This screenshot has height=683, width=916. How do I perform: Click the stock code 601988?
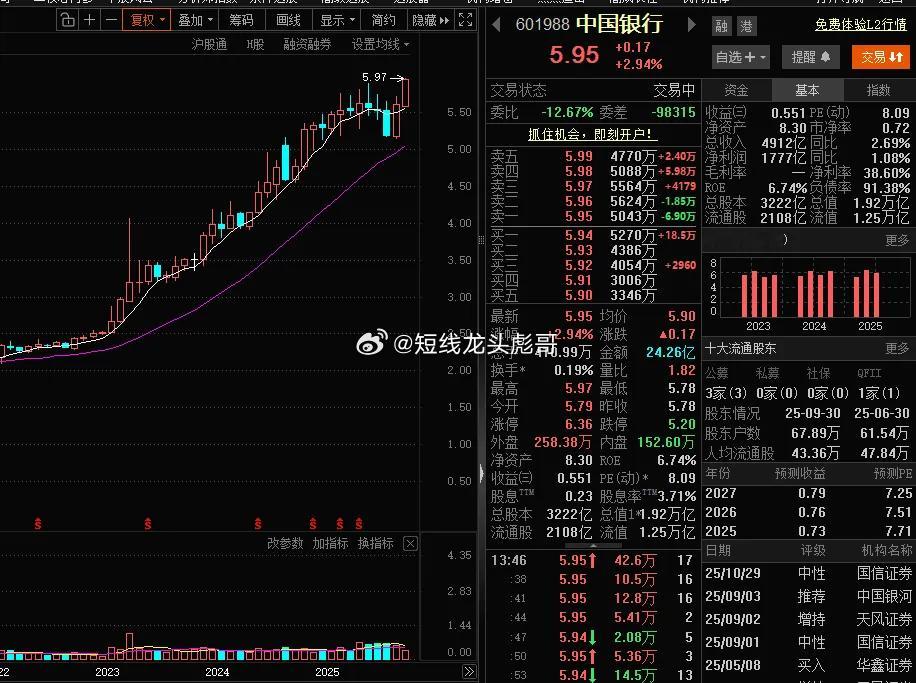click(x=543, y=25)
